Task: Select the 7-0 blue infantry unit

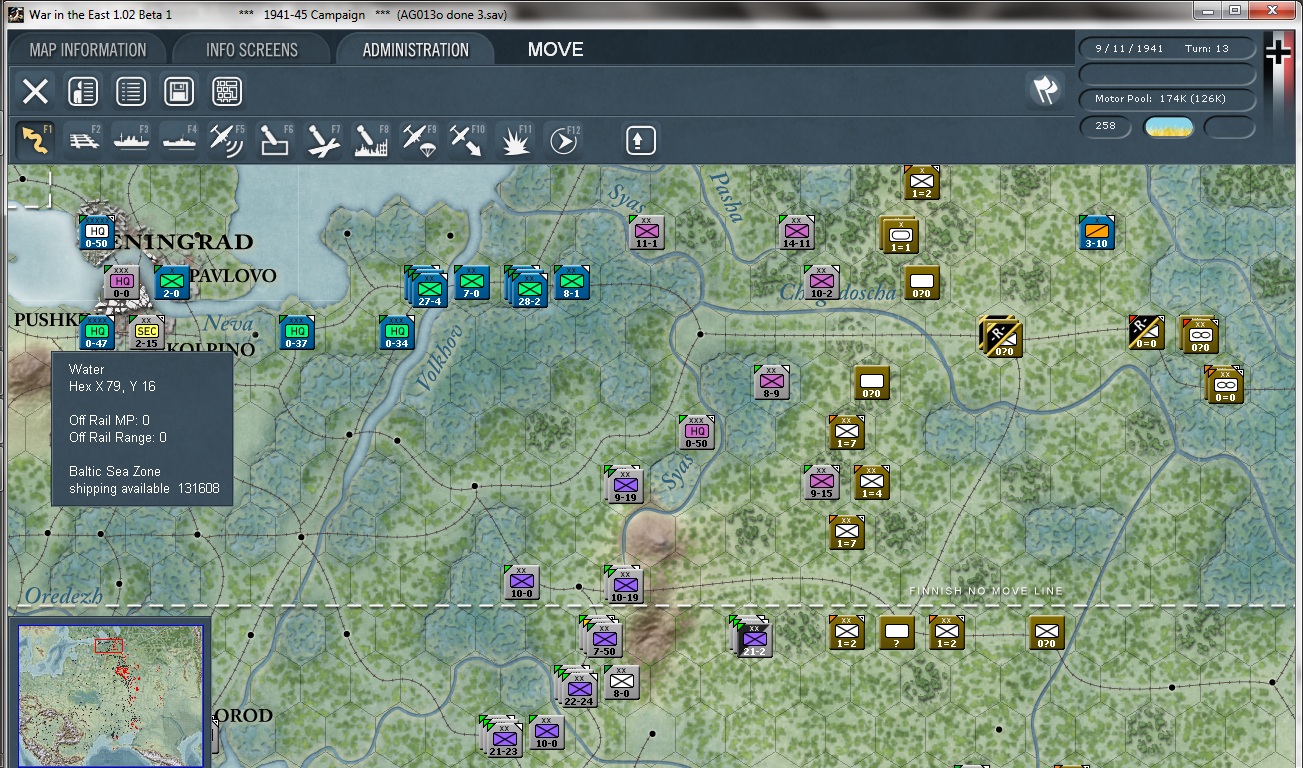Action: click(x=471, y=283)
